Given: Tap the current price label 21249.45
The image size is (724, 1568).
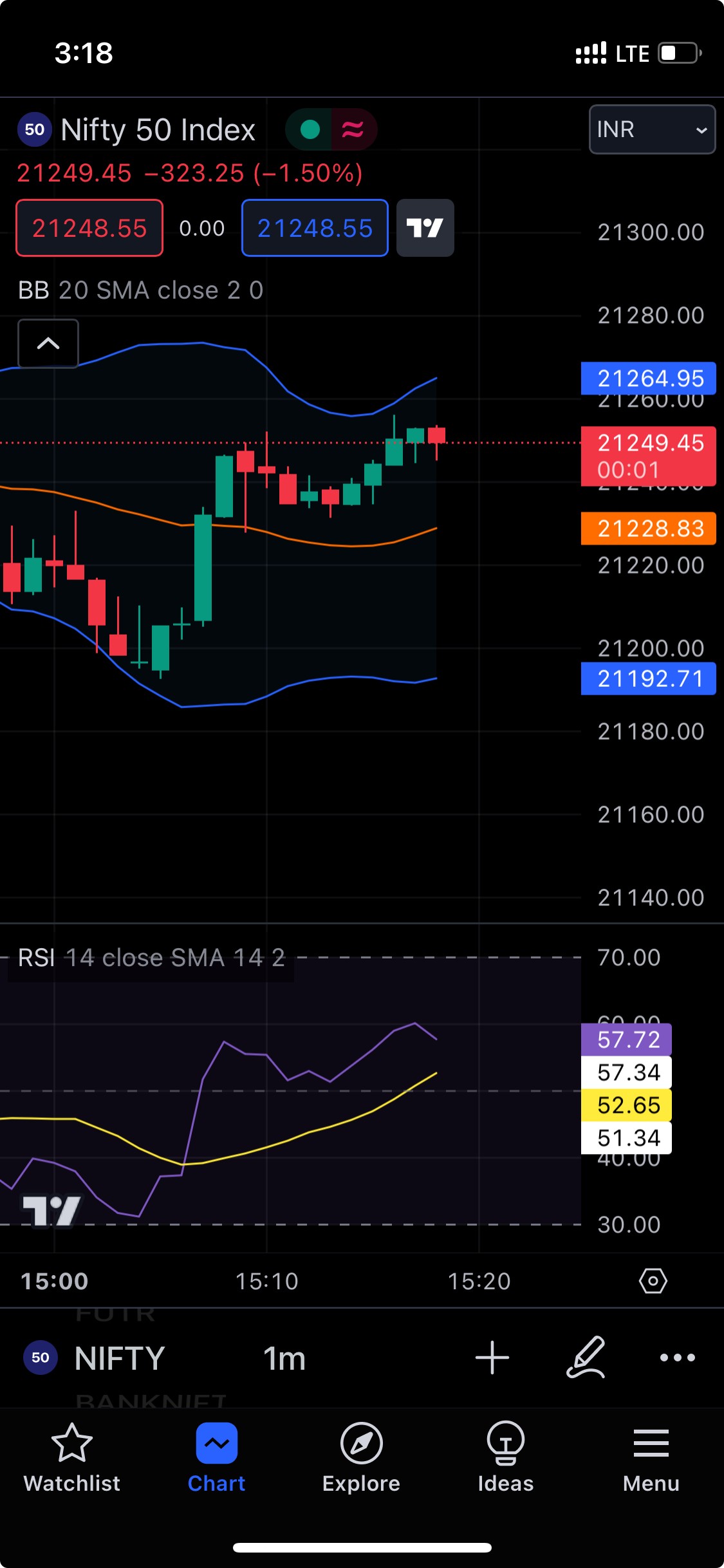Looking at the screenshot, I should [x=648, y=456].
